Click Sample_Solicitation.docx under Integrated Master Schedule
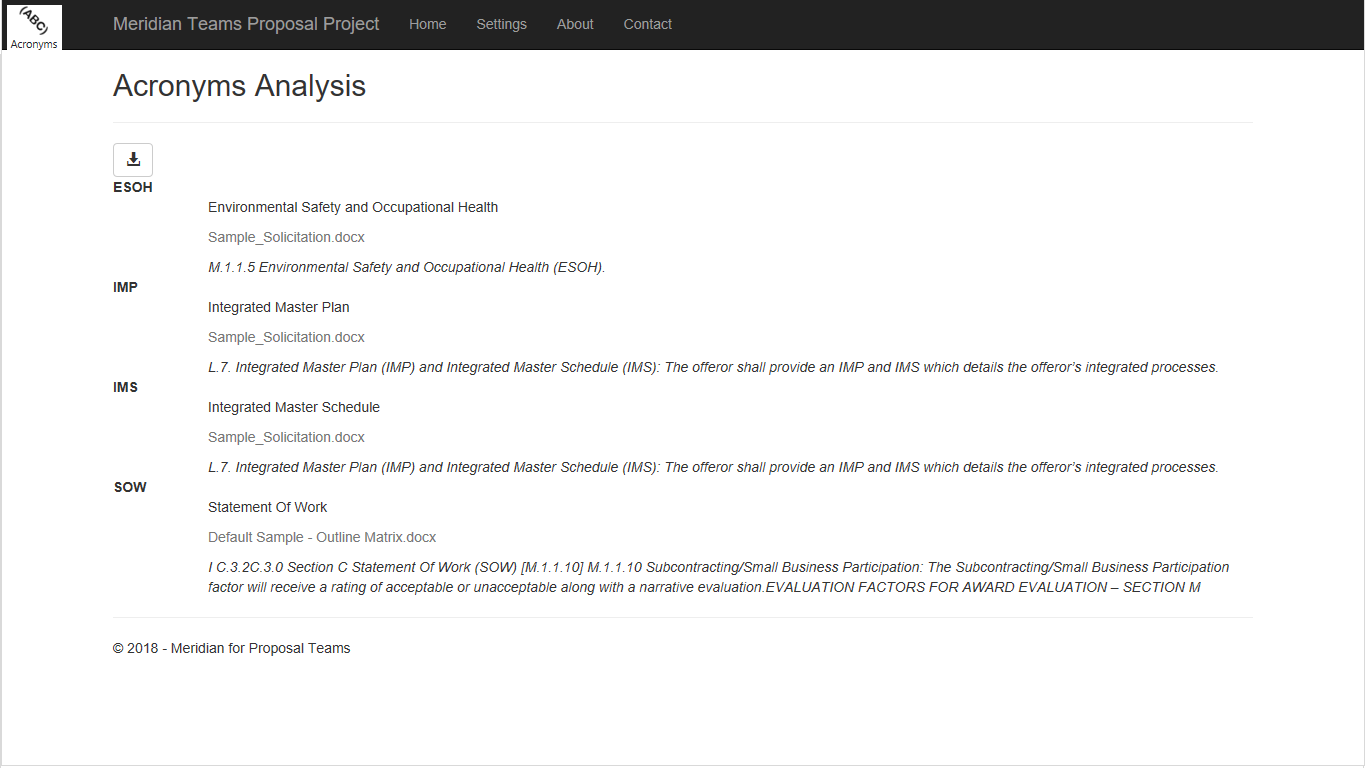 pyautogui.click(x=286, y=437)
